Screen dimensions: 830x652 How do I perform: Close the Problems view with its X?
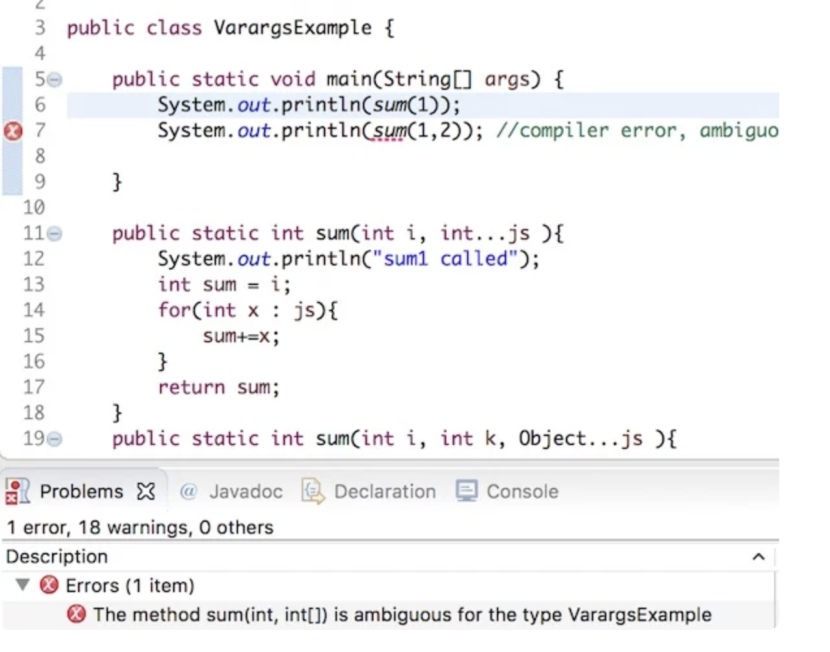click(x=146, y=491)
